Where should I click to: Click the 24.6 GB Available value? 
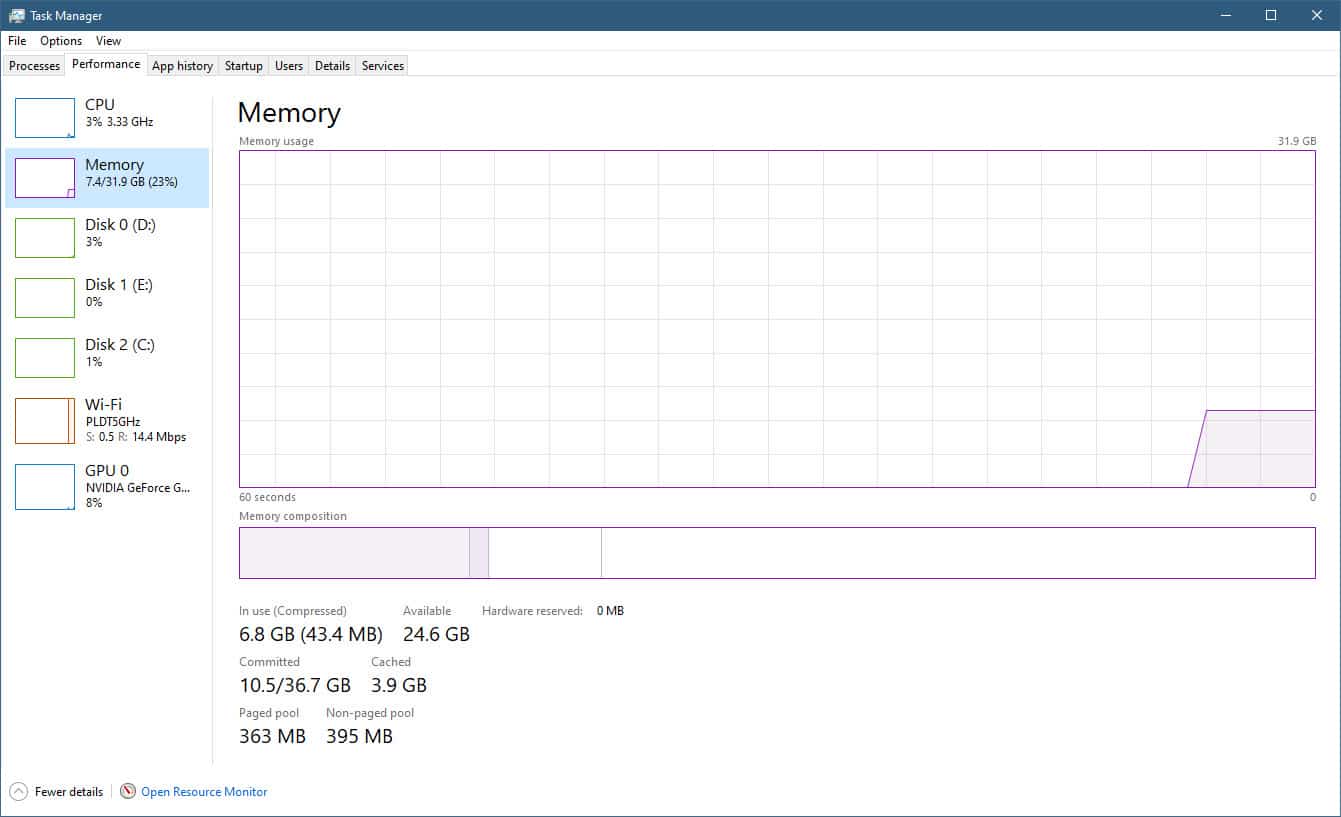coord(436,634)
